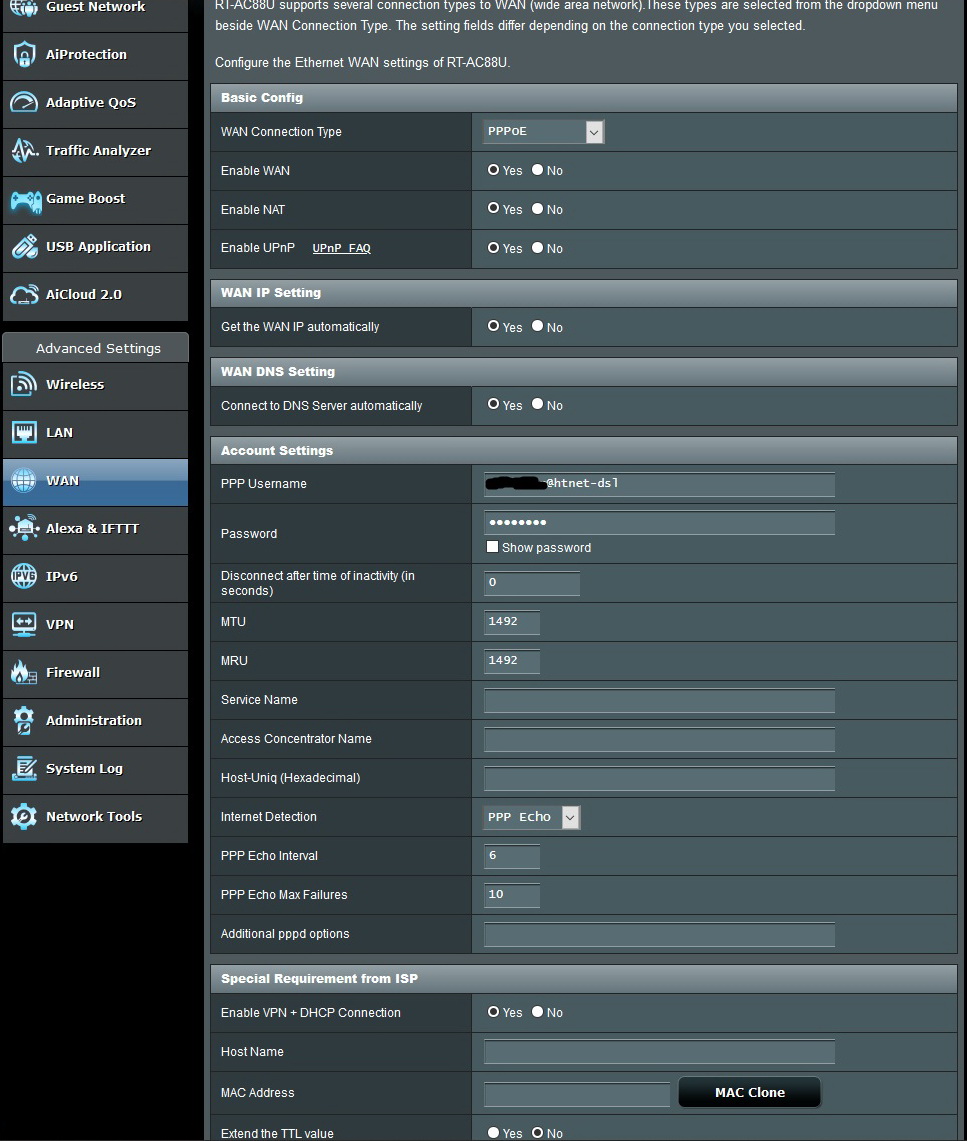The width and height of the screenshot is (967, 1141).
Task: Open USB Application via its USB icon
Action: point(24,247)
